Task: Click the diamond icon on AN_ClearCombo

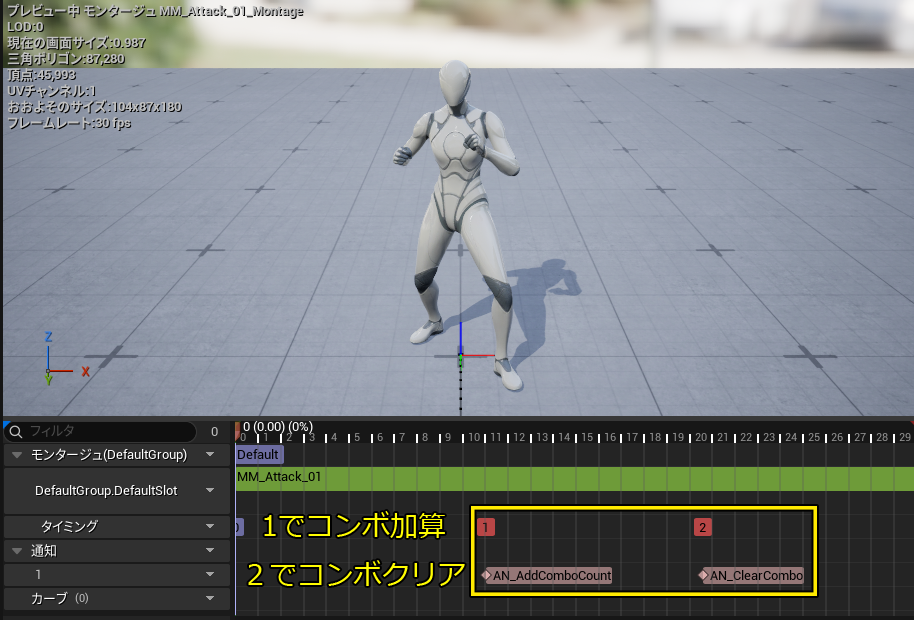Action: (703, 576)
